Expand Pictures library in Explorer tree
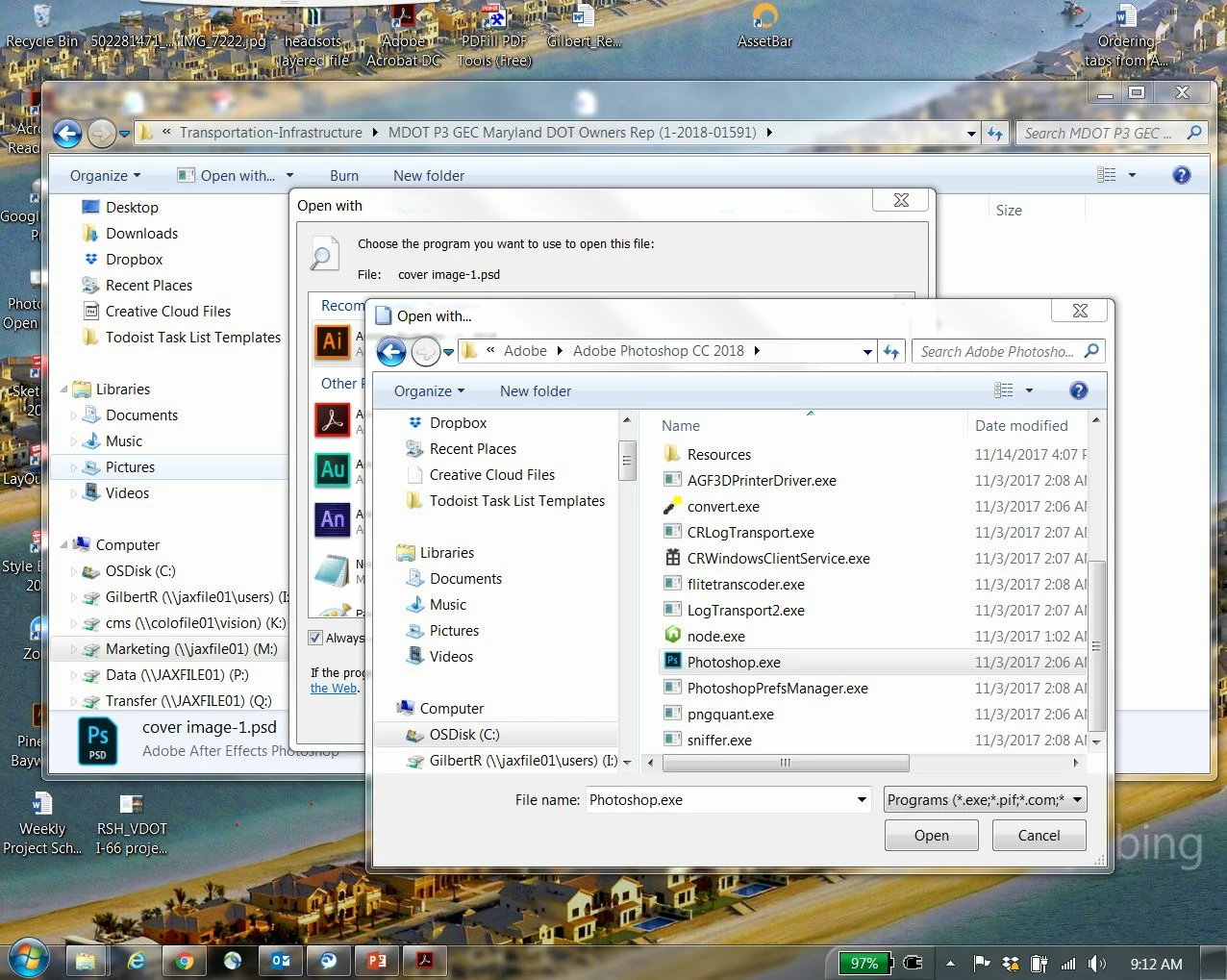 tap(74, 467)
